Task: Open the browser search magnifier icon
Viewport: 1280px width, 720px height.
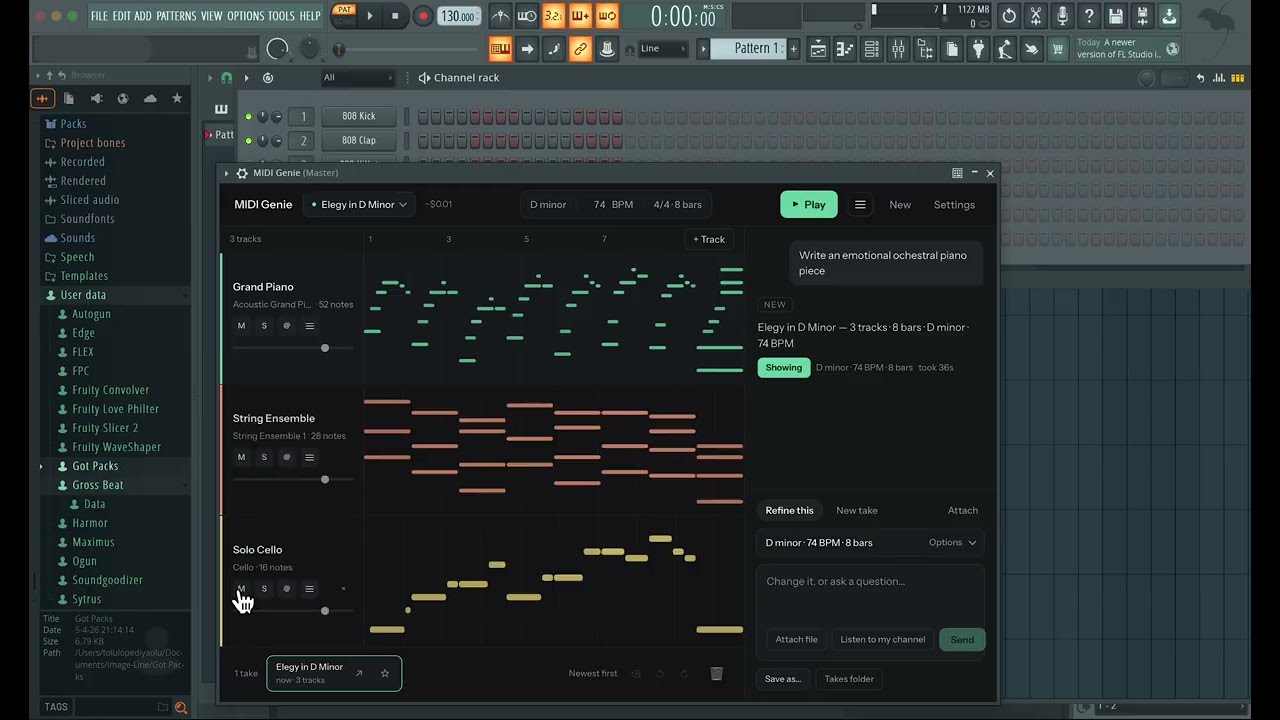Action: (181, 707)
